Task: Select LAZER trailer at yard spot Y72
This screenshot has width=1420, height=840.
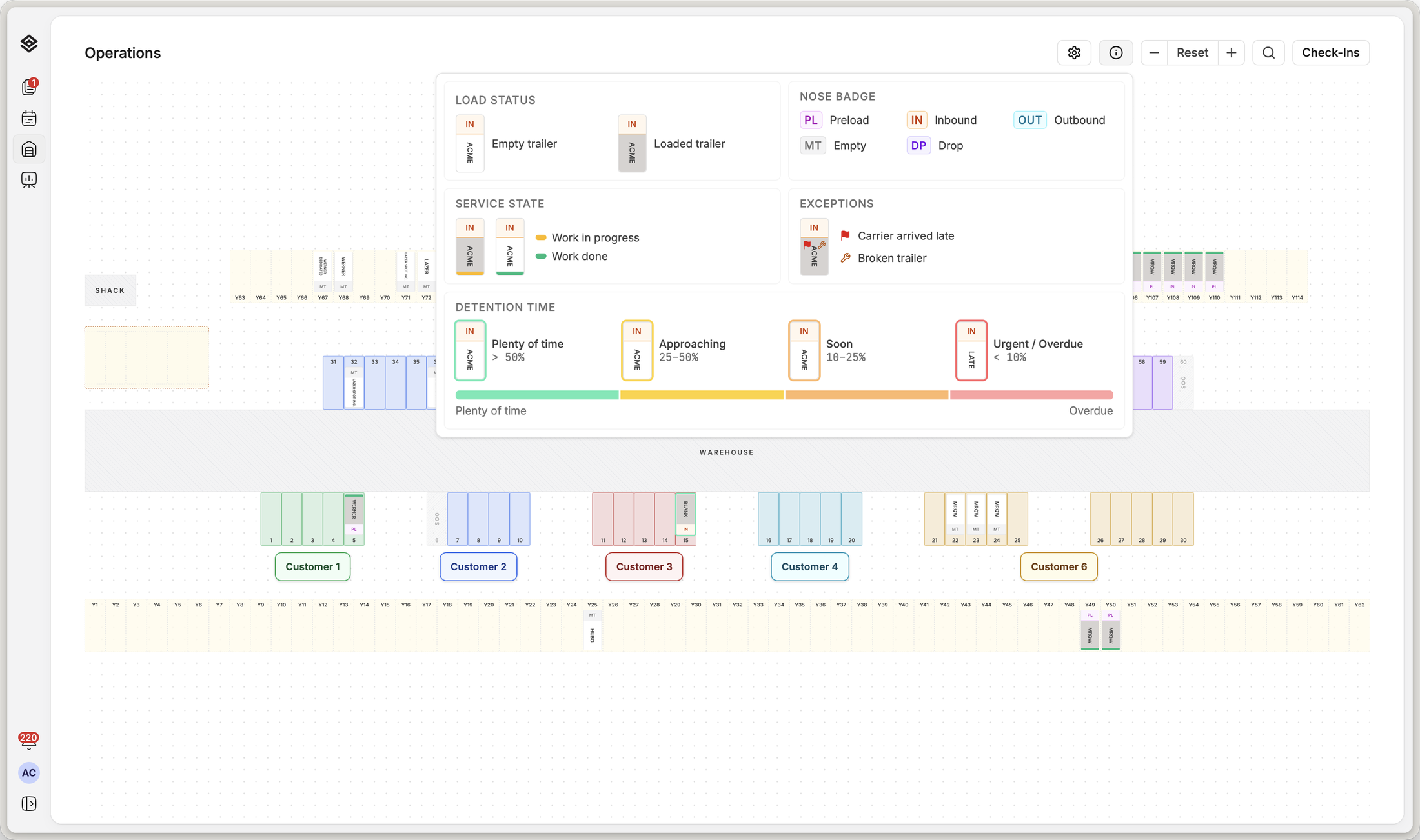Action: pos(426,272)
